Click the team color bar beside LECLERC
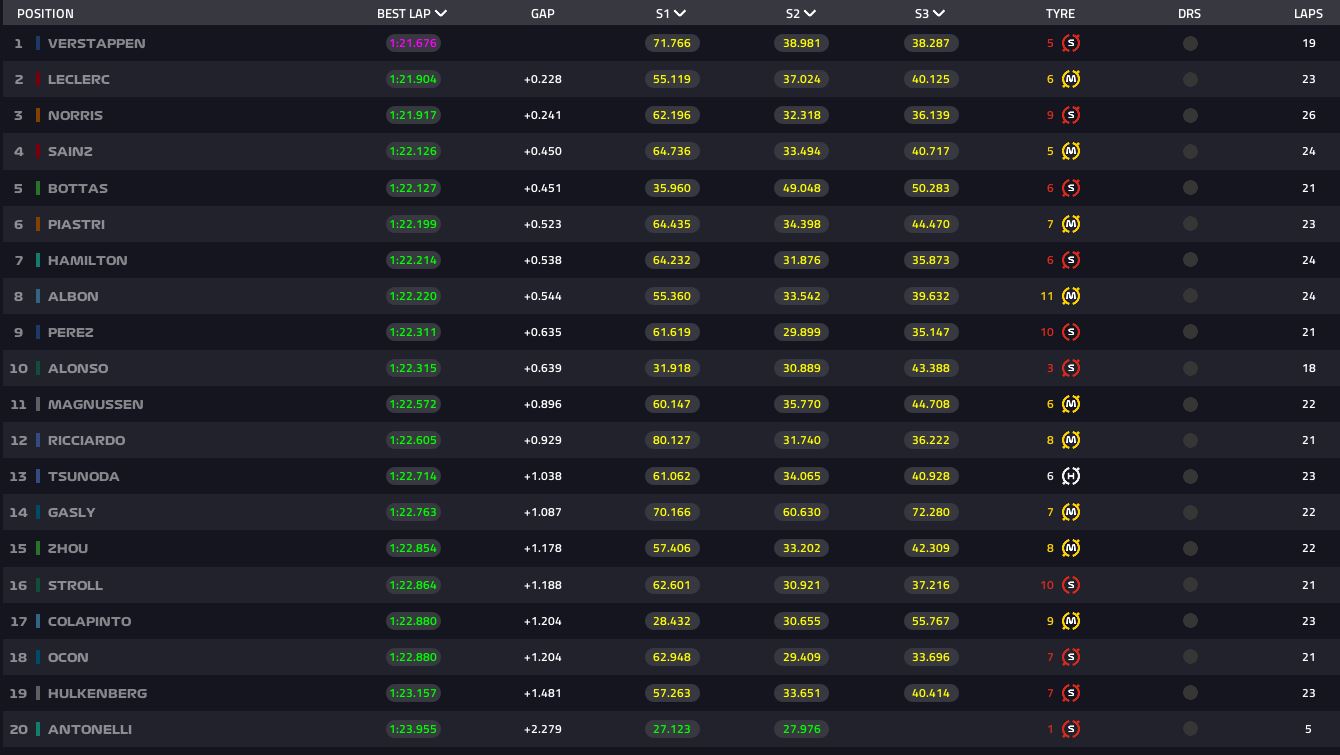The image size is (1340, 755). click(x=38, y=79)
